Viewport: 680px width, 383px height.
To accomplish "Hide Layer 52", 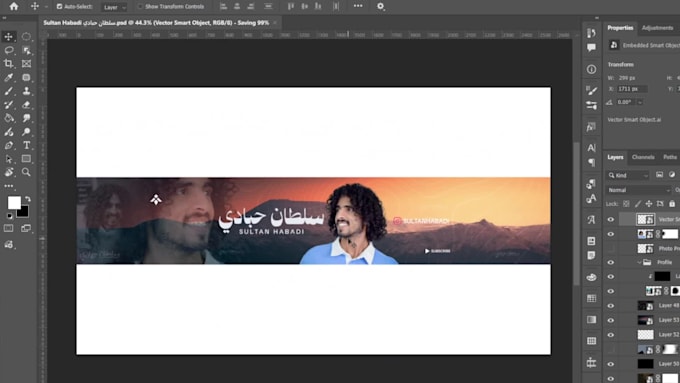I will click(x=611, y=335).
